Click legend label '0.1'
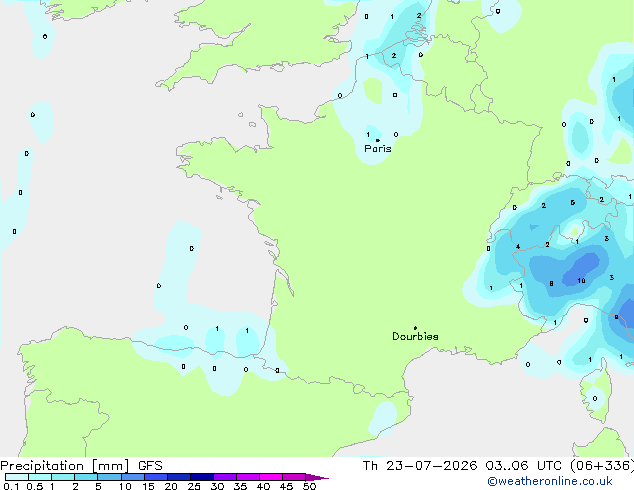Screen dimensions: 634x490 pos(11,486)
